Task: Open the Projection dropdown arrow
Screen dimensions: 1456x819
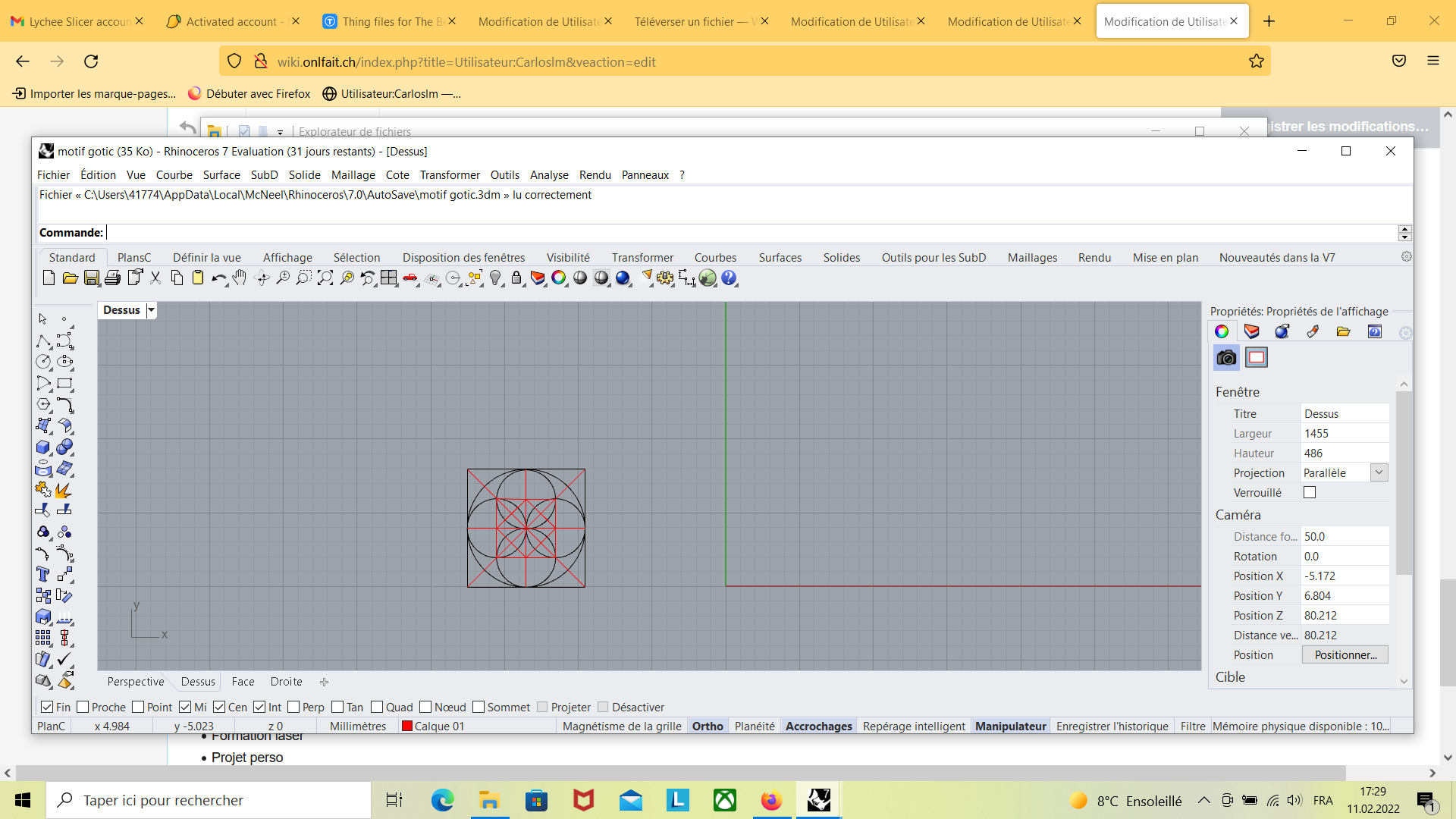Action: [x=1379, y=472]
